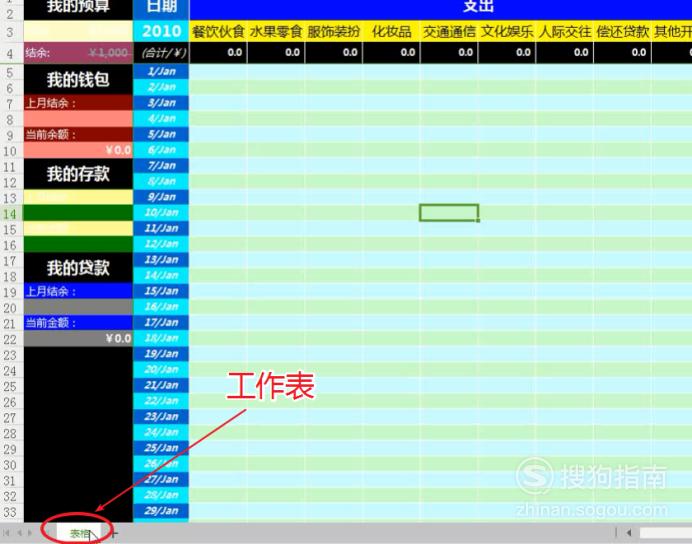Select the row 5 header
The width and height of the screenshot is (692, 544).
click(x=11, y=73)
